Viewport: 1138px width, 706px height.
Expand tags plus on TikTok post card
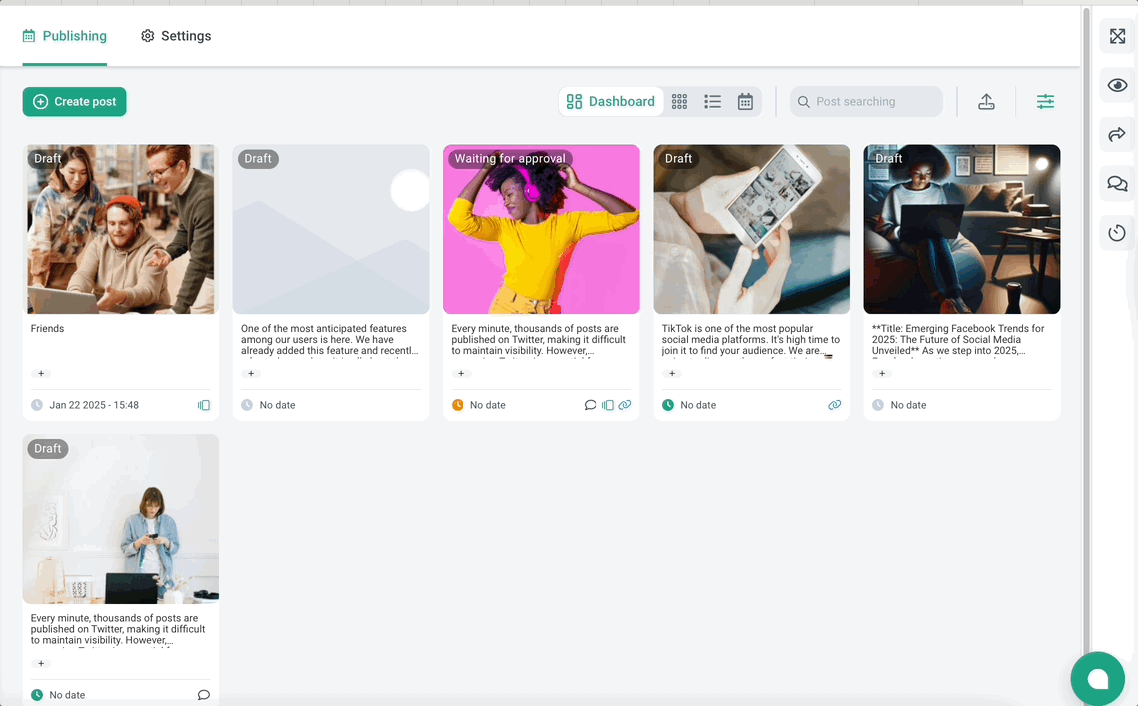(672, 373)
